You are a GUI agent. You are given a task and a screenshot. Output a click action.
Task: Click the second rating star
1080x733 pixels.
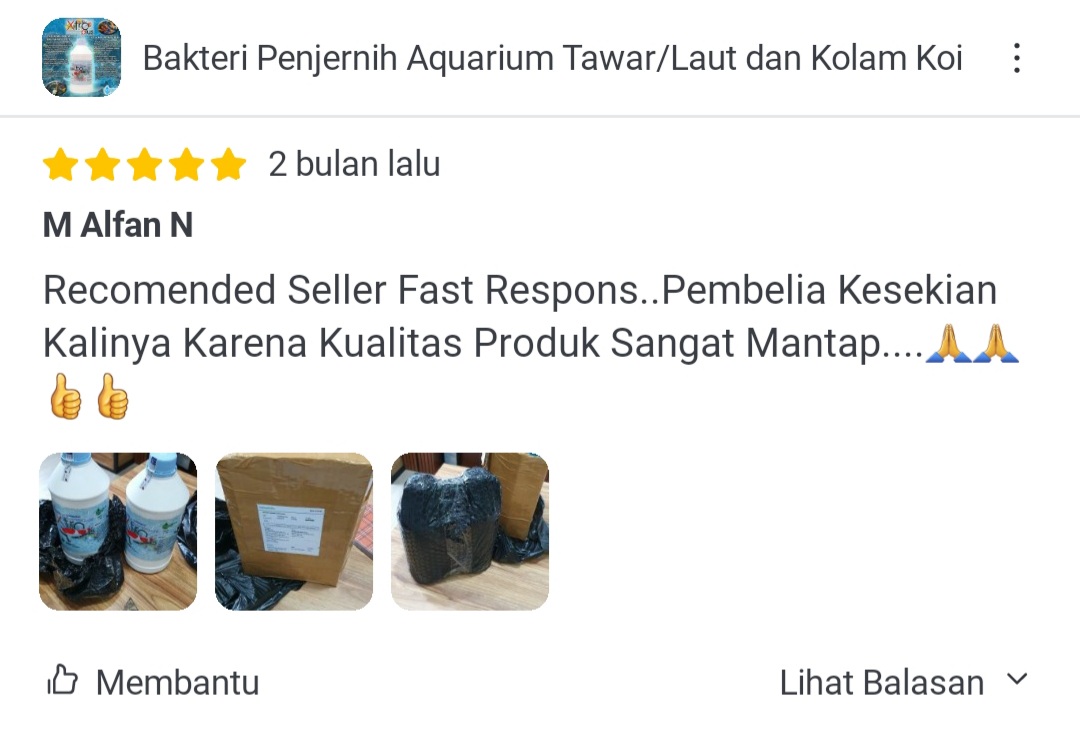click(x=103, y=165)
